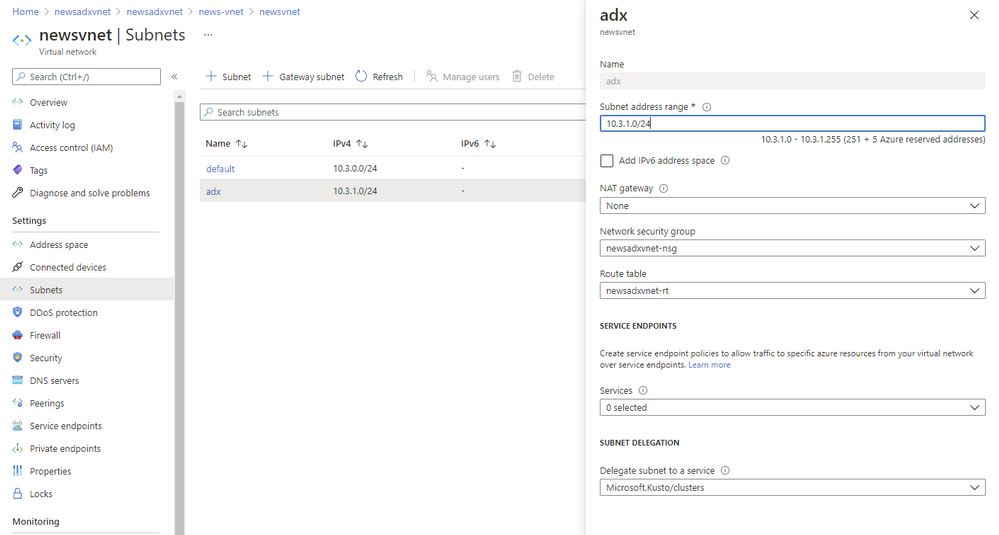The image size is (999, 535).
Task: Click the DNS servers icon
Action: point(17,380)
